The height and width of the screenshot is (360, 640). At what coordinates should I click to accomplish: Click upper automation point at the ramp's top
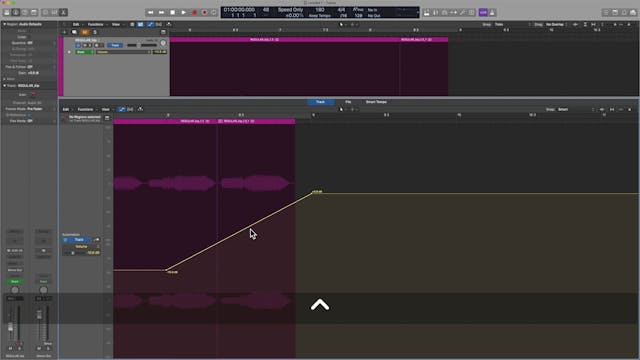[x=313, y=193]
